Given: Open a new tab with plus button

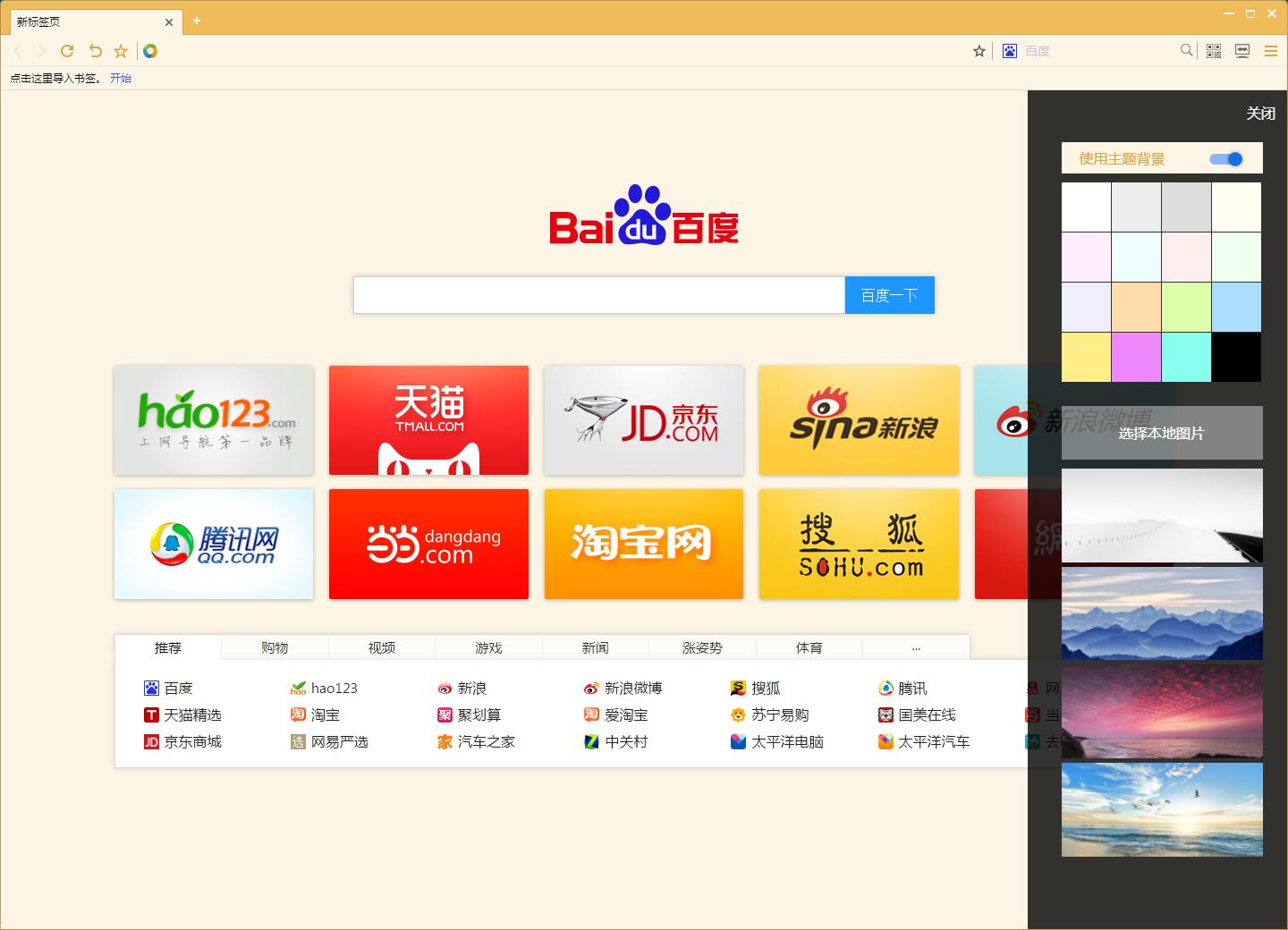Looking at the screenshot, I should tap(197, 21).
